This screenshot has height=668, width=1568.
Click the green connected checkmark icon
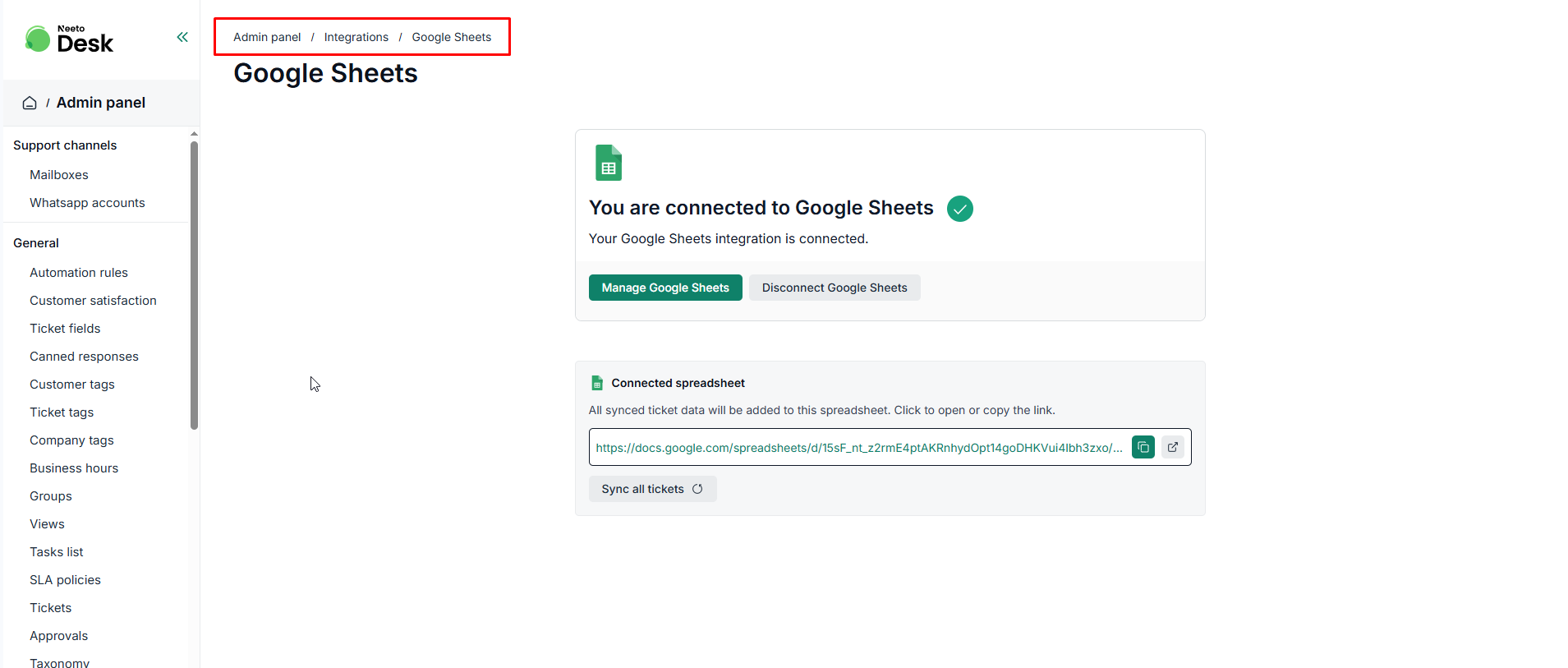pyautogui.click(x=959, y=209)
